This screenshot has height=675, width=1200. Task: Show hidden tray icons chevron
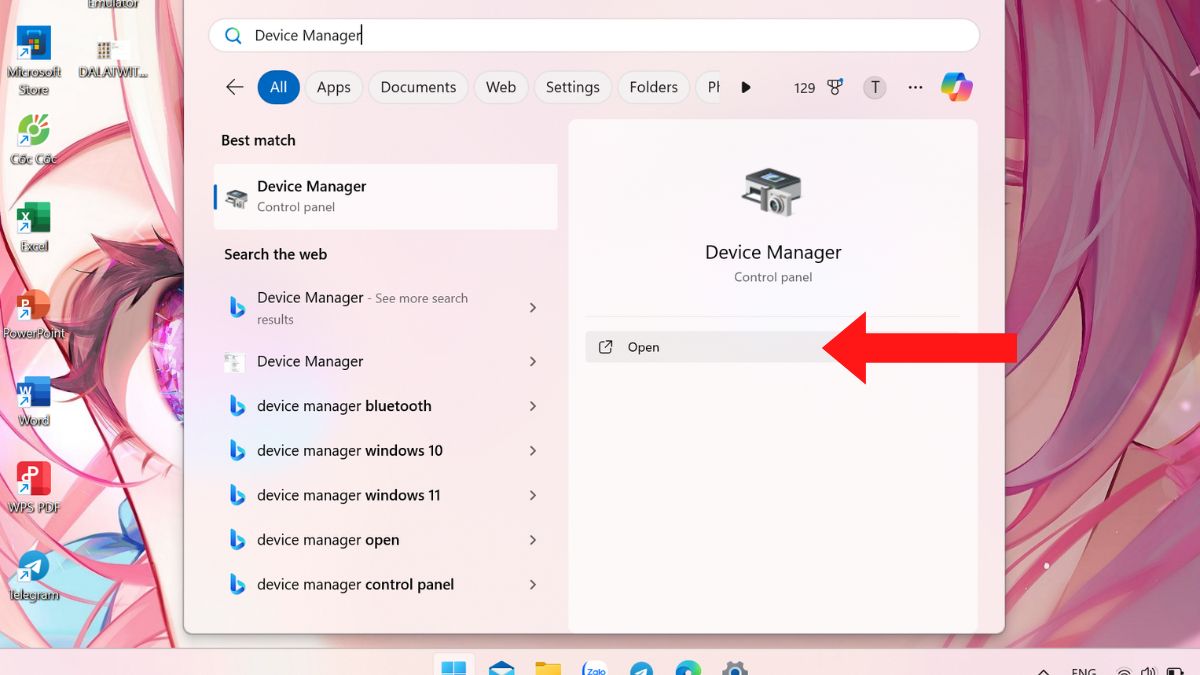[1043, 671]
